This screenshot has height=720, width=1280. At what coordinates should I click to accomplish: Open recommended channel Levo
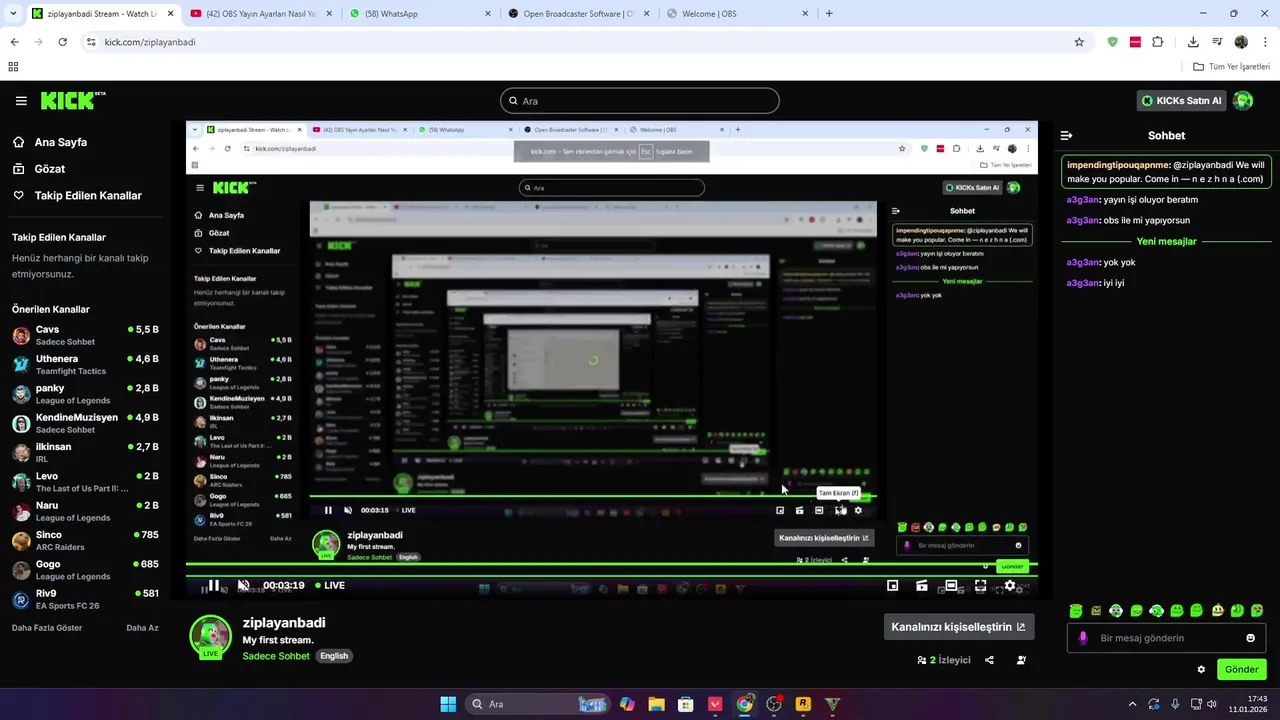[84, 482]
